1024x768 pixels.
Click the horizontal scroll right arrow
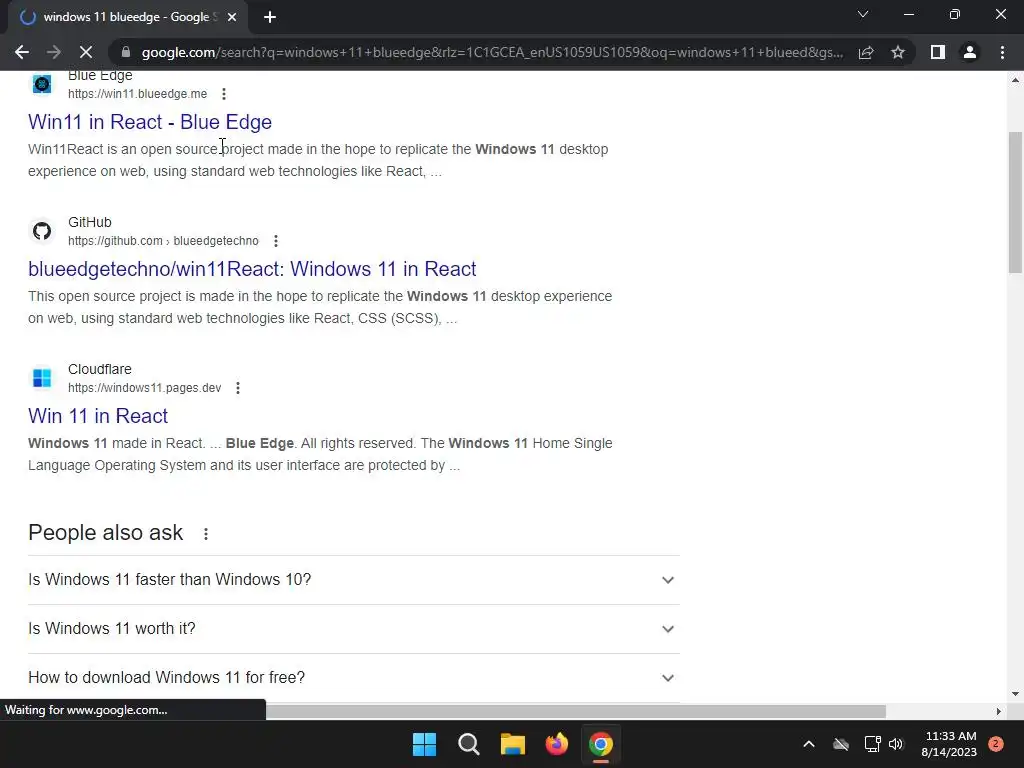pos(998,711)
